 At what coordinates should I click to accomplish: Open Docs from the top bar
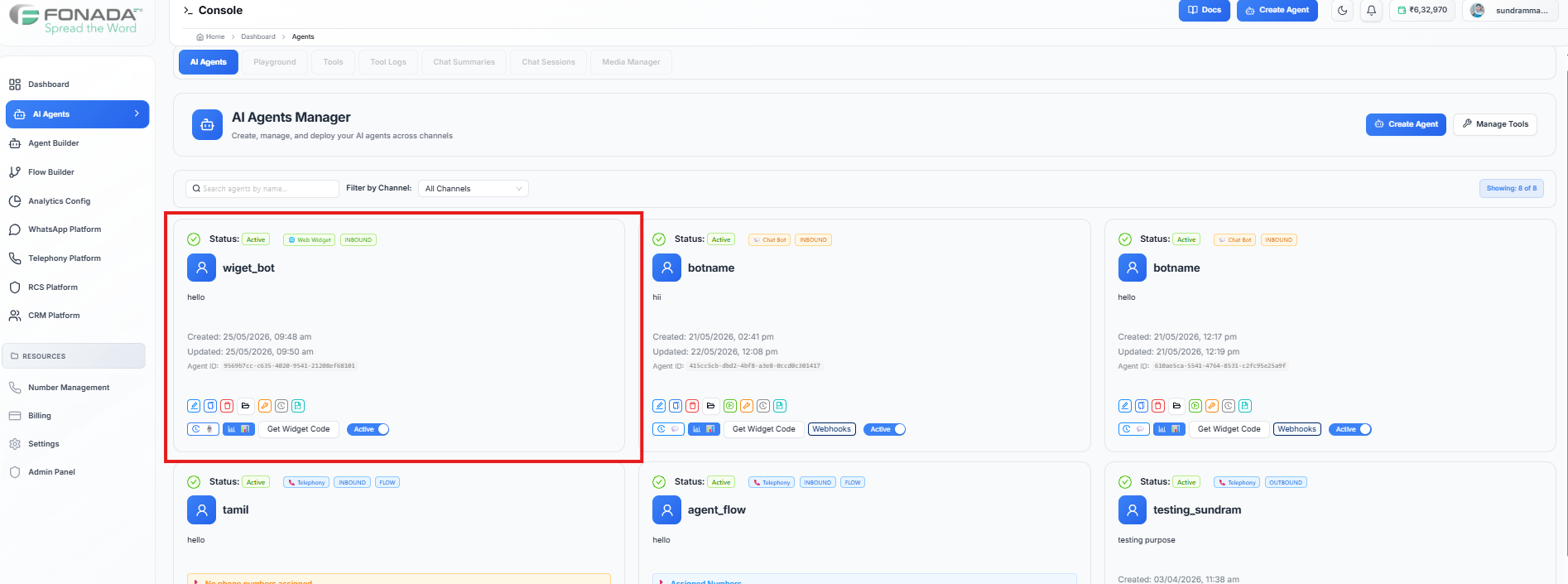coord(1204,10)
